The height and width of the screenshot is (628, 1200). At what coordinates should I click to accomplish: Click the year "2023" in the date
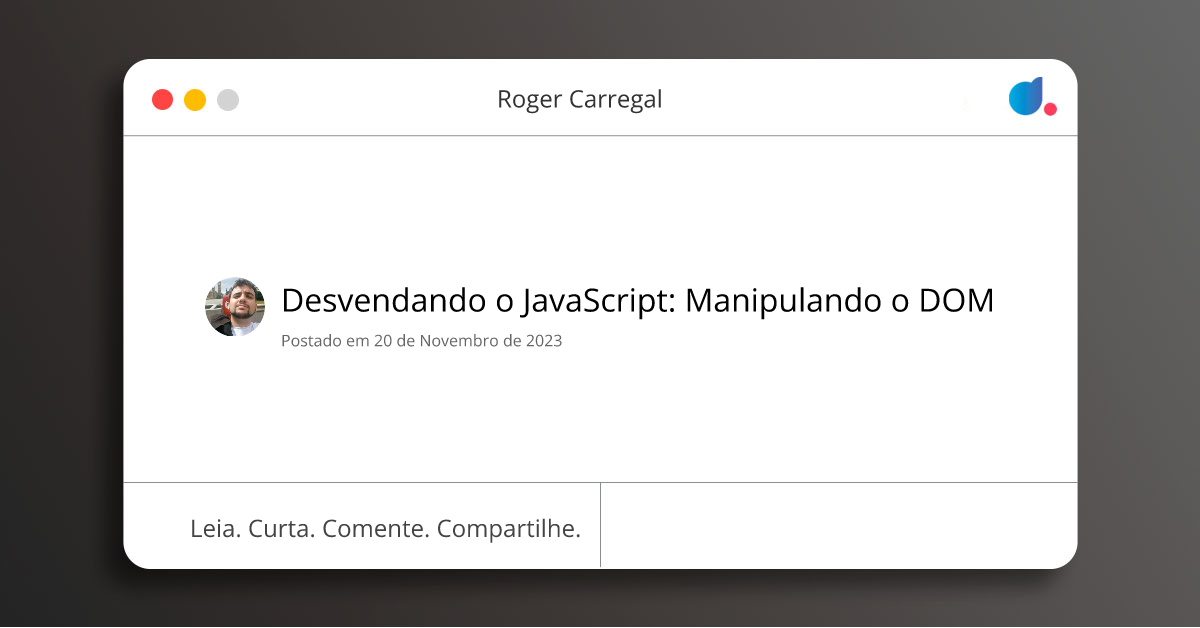(x=542, y=341)
